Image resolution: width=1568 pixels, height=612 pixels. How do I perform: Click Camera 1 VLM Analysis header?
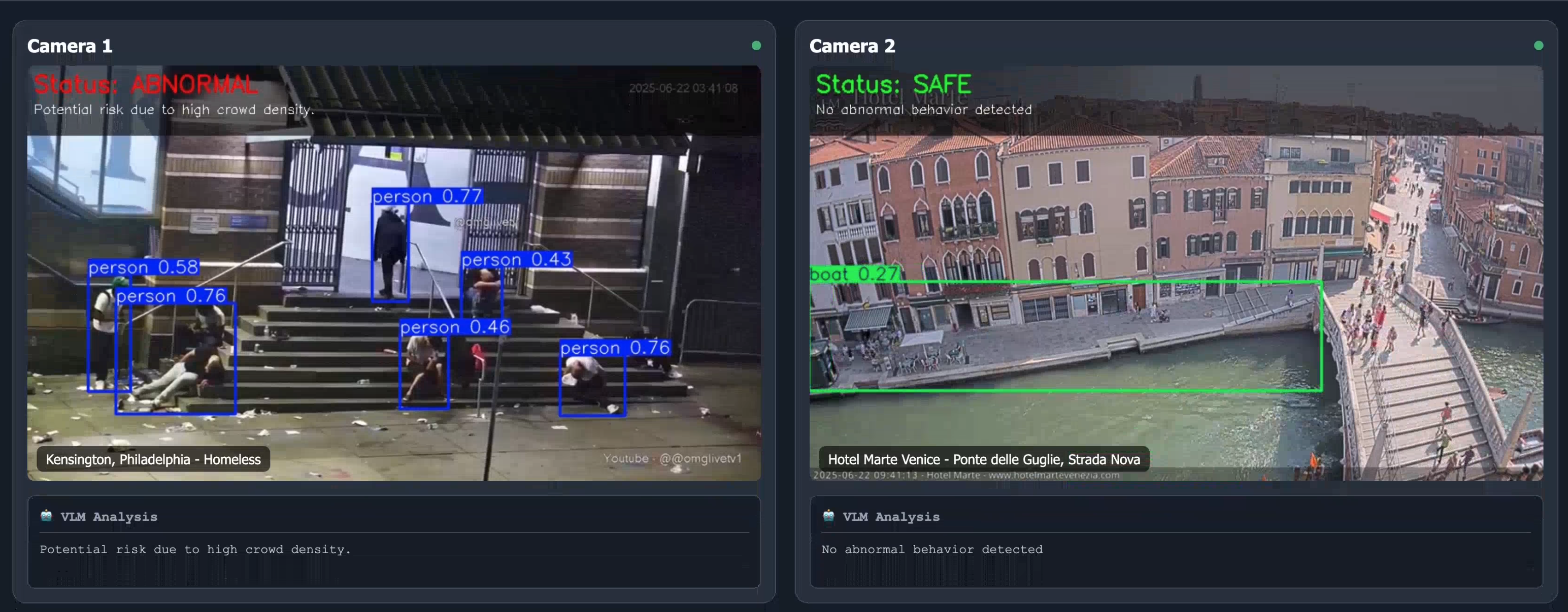108,517
